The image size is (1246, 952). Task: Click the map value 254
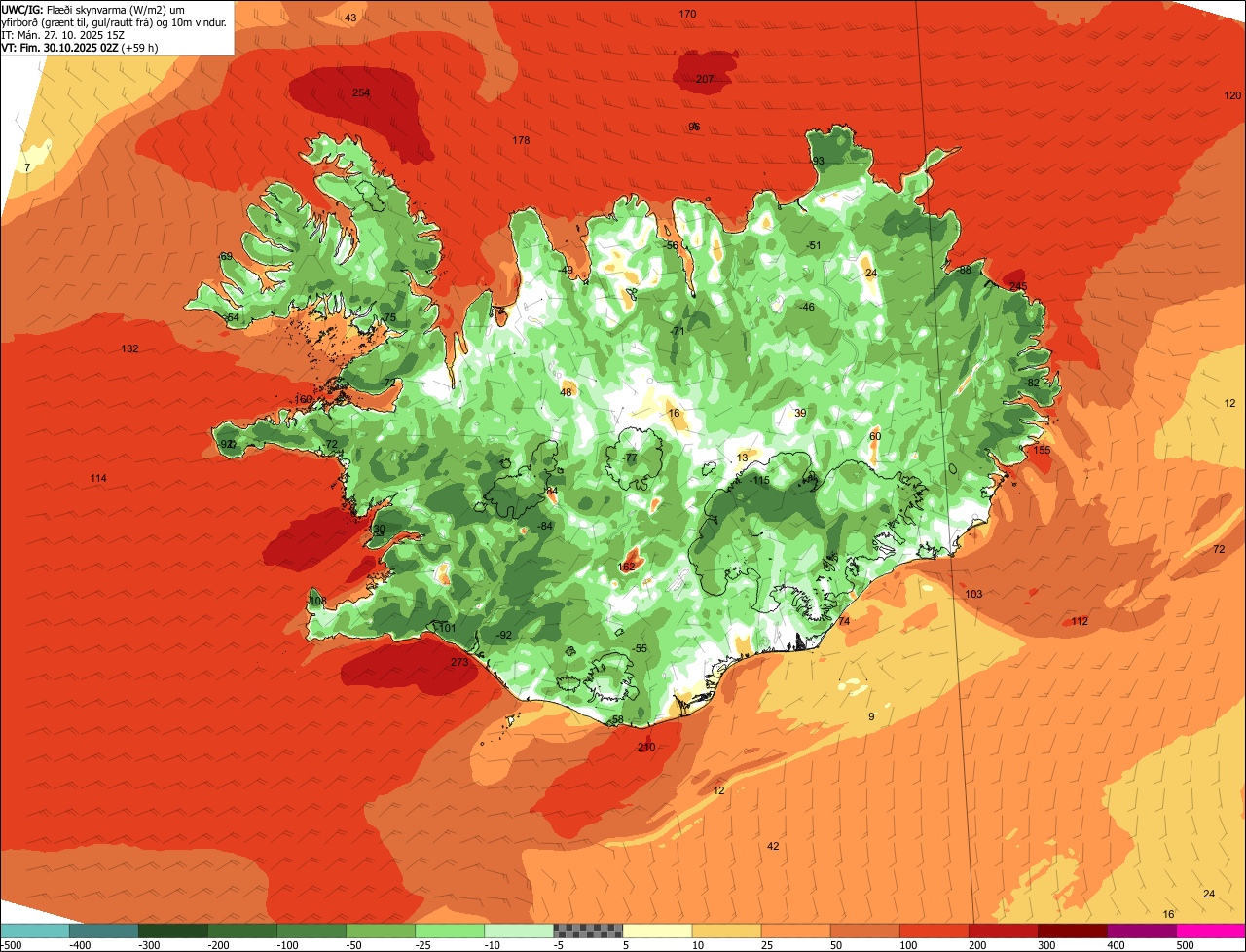click(361, 92)
